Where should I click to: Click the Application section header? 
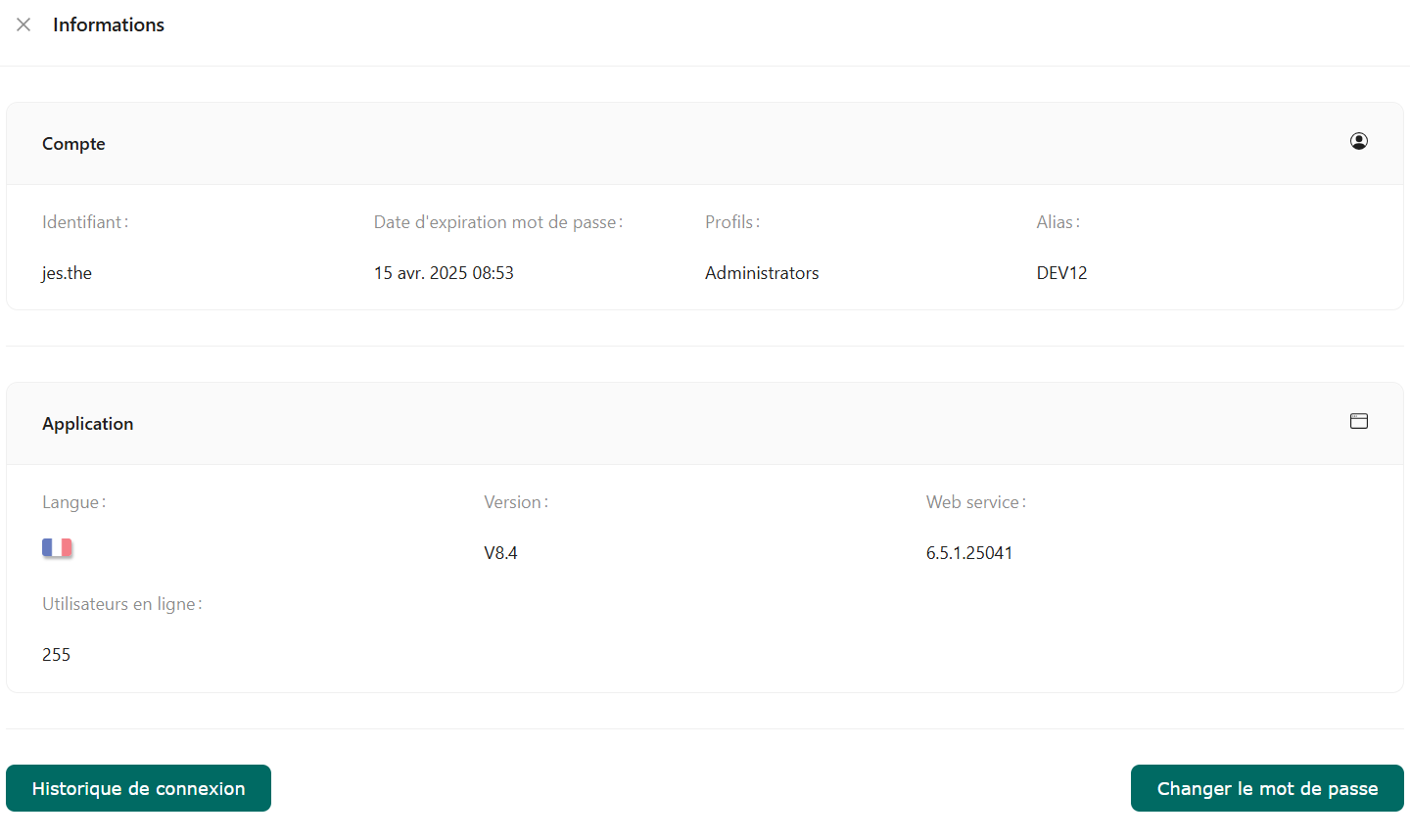(x=87, y=424)
